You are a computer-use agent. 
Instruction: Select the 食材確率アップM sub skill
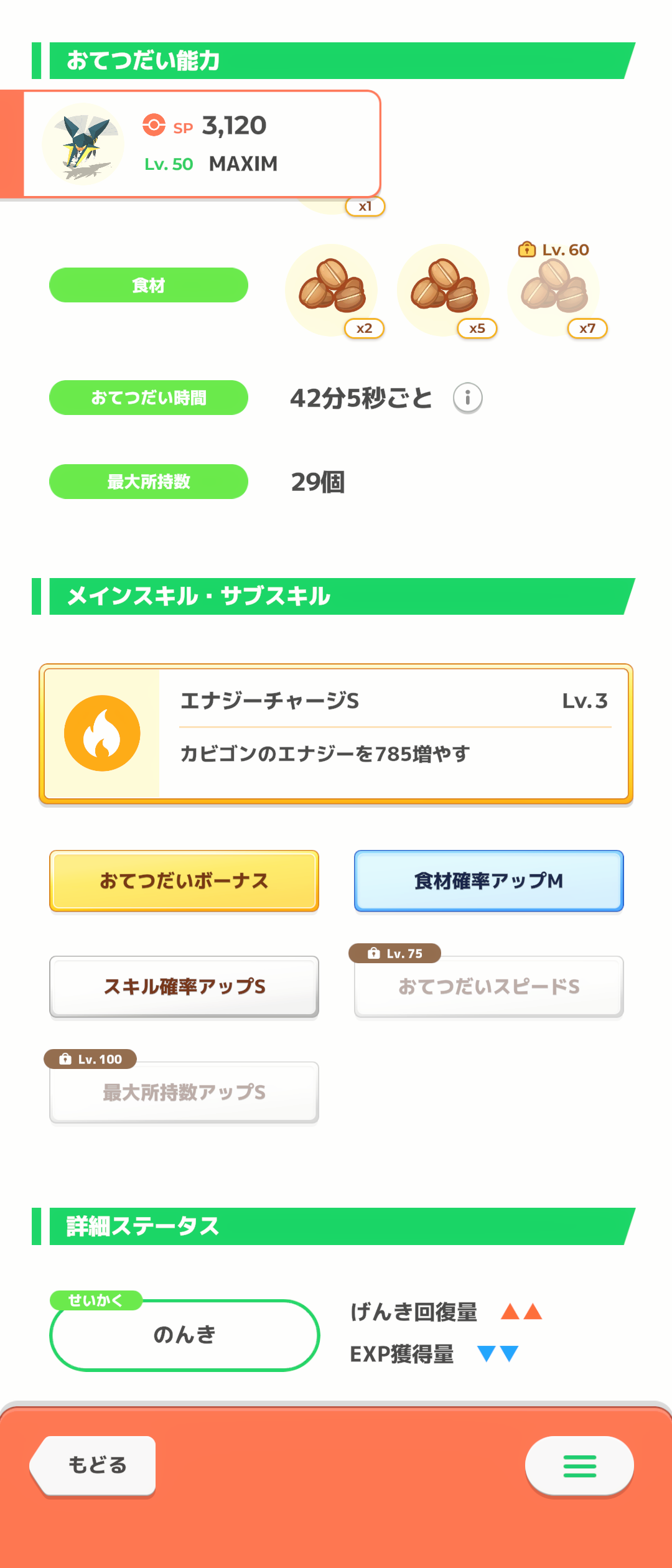pyautogui.click(x=489, y=881)
